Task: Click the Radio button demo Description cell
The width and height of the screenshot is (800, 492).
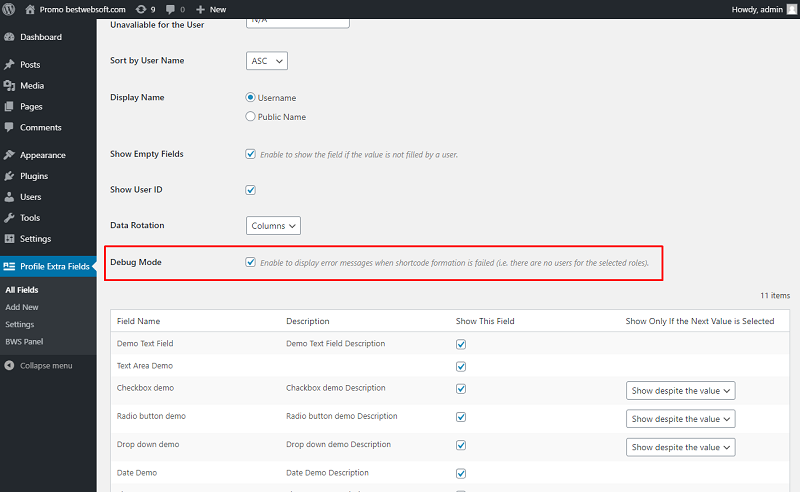Action: 342,416
